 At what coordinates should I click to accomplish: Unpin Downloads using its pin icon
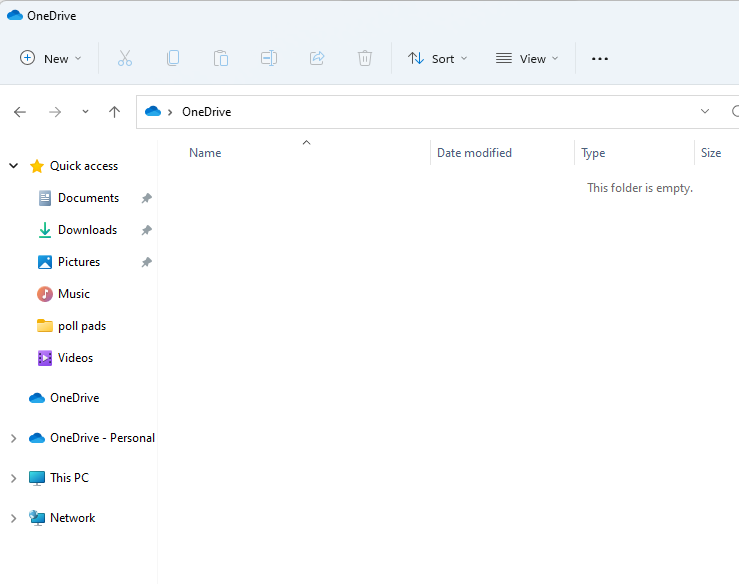(147, 230)
